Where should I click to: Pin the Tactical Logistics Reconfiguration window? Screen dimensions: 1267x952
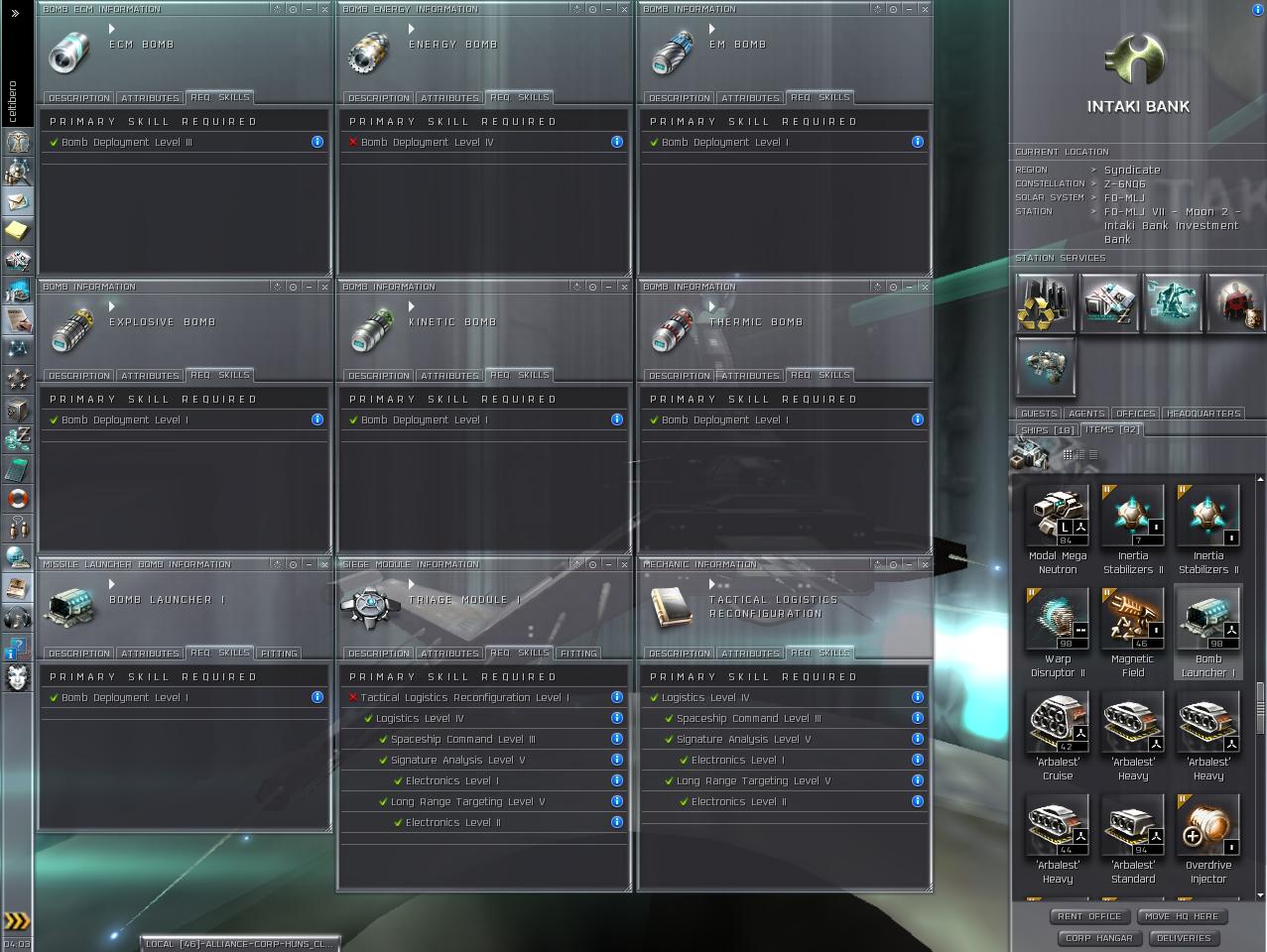[893, 564]
